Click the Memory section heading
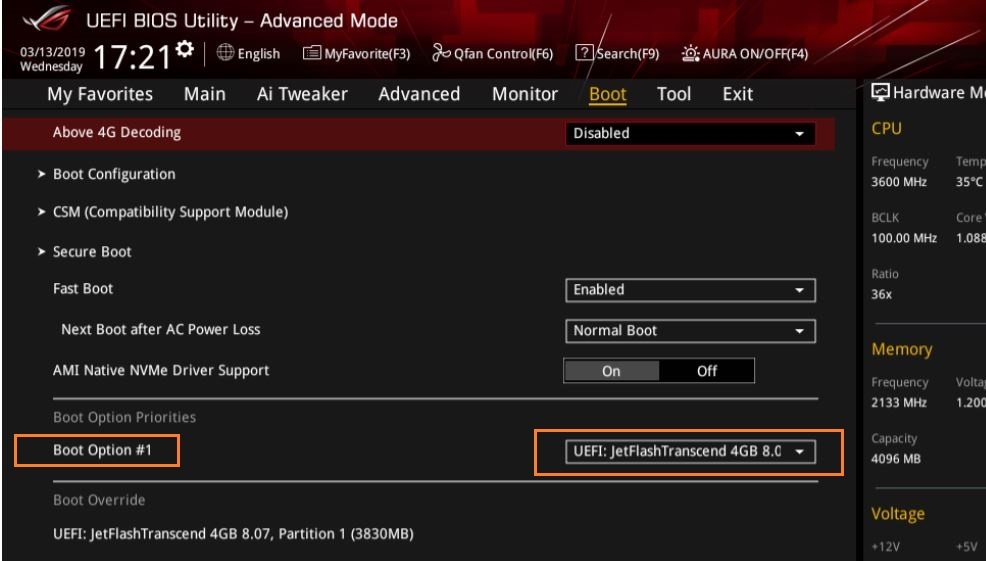The height and width of the screenshot is (561, 986). point(902,350)
